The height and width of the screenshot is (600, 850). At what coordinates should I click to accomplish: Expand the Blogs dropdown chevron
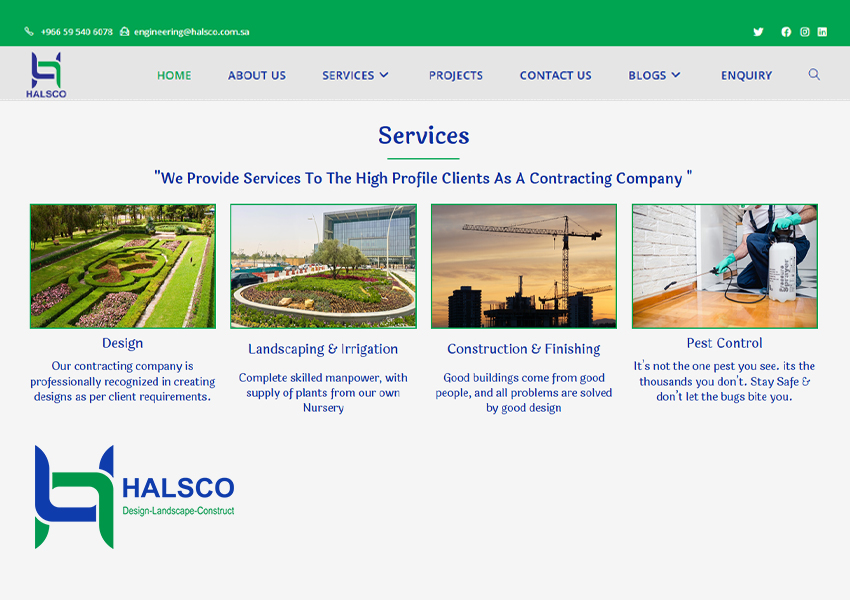[x=675, y=75]
